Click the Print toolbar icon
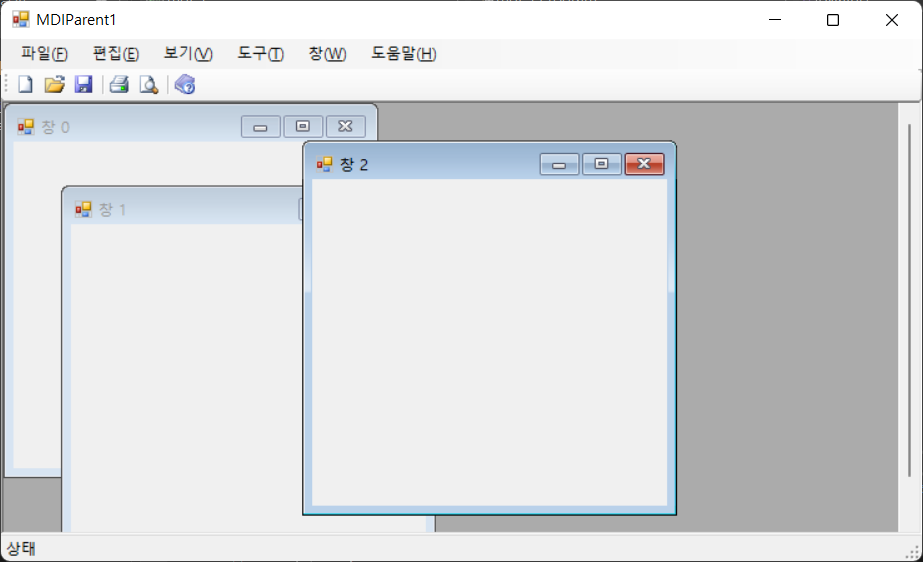 click(x=119, y=85)
